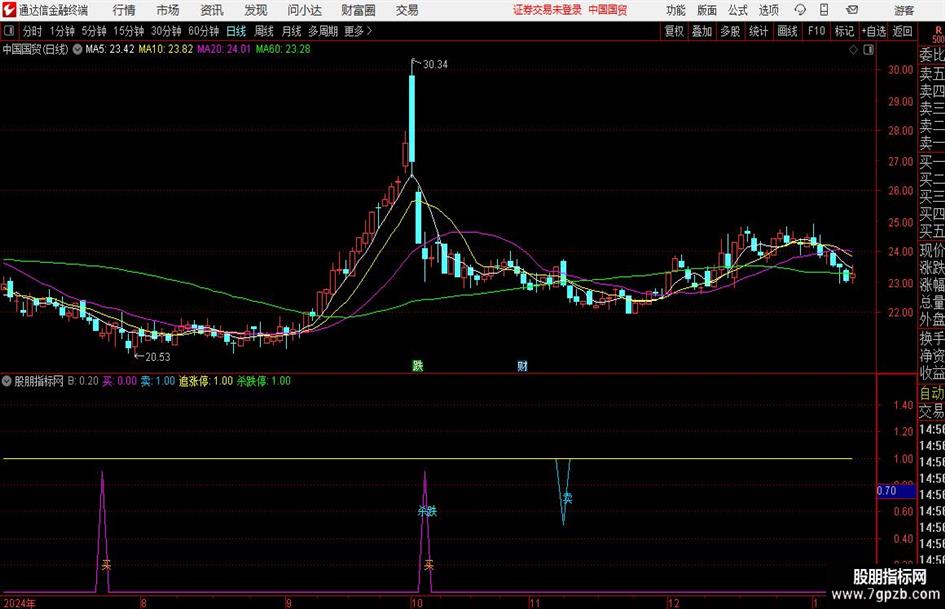Switch to 5分钟 period
945x609 pixels.
93,31
